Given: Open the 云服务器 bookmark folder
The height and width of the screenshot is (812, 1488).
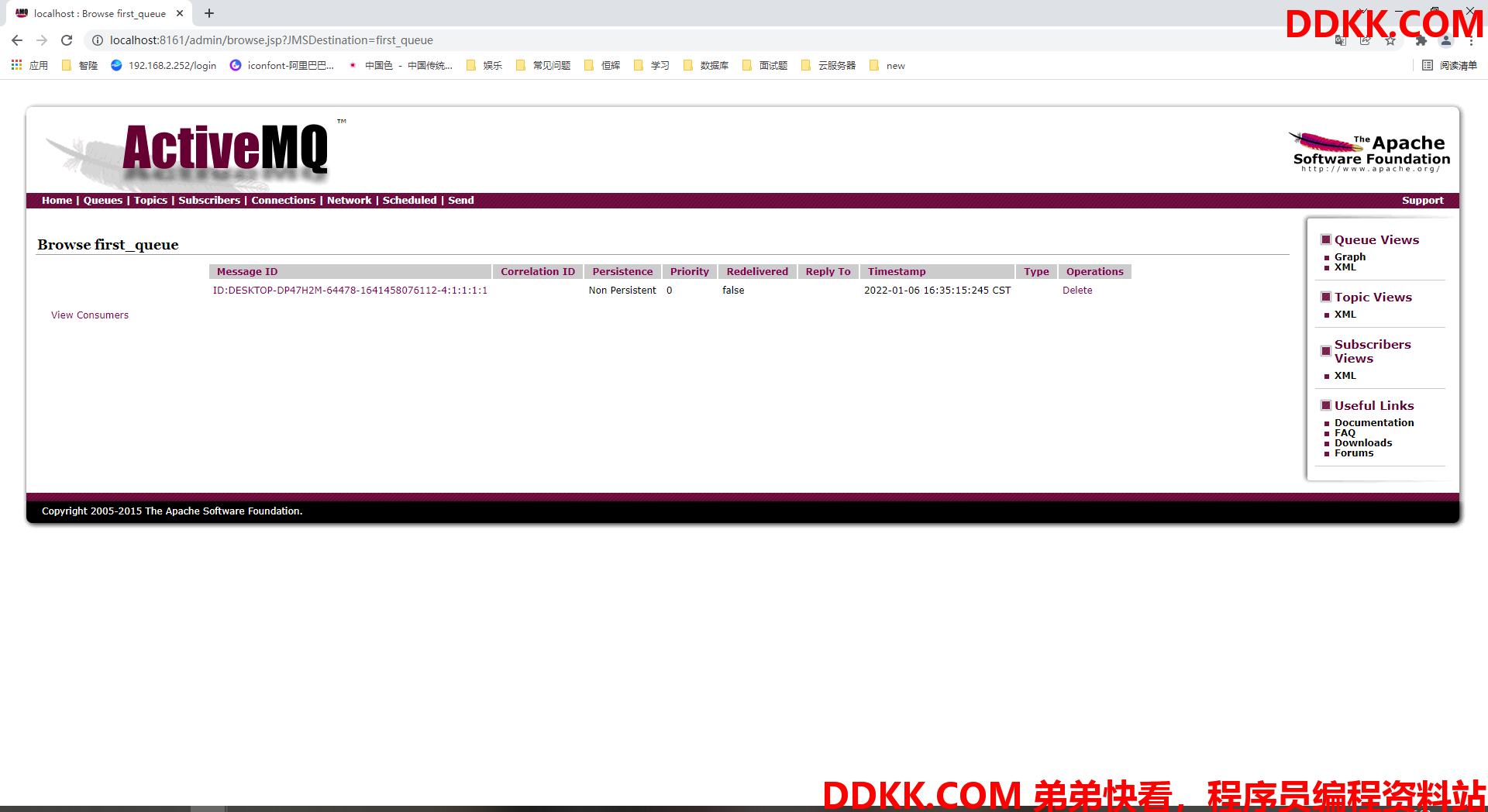Looking at the screenshot, I should coord(828,66).
